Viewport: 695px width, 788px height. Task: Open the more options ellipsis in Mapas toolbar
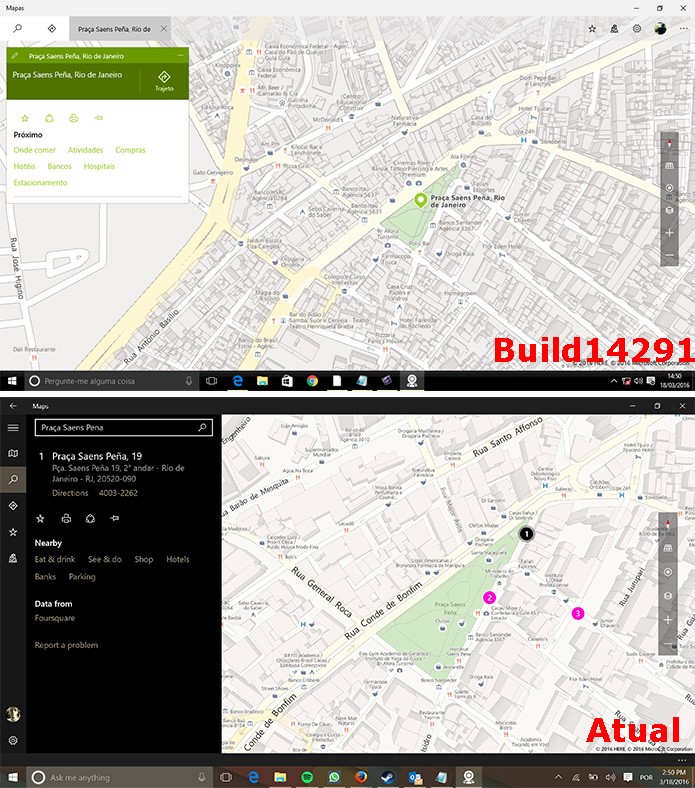tap(683, 29)
